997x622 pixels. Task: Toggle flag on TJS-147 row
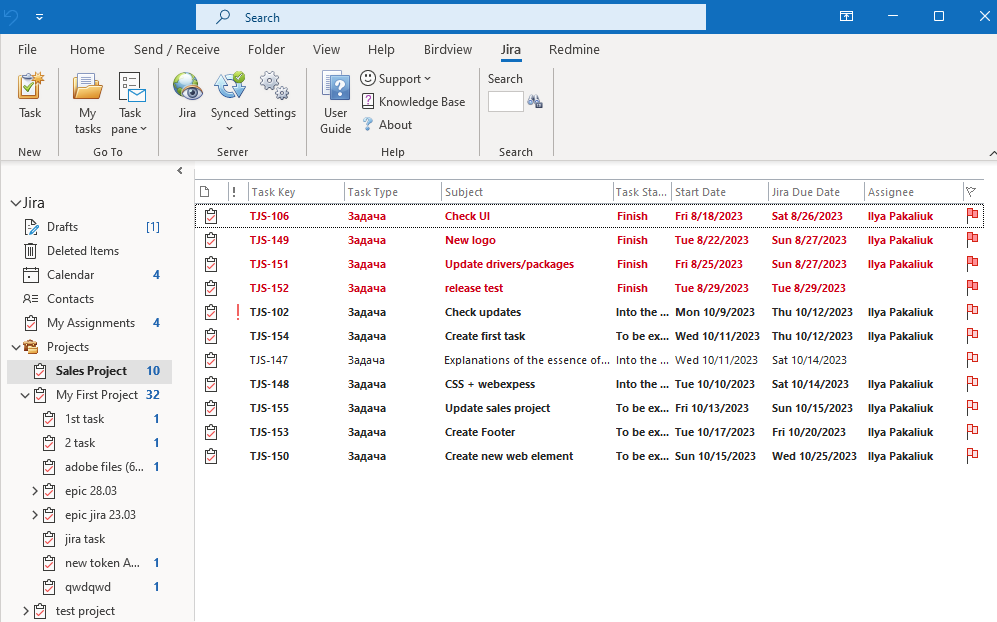click(972, 360)
